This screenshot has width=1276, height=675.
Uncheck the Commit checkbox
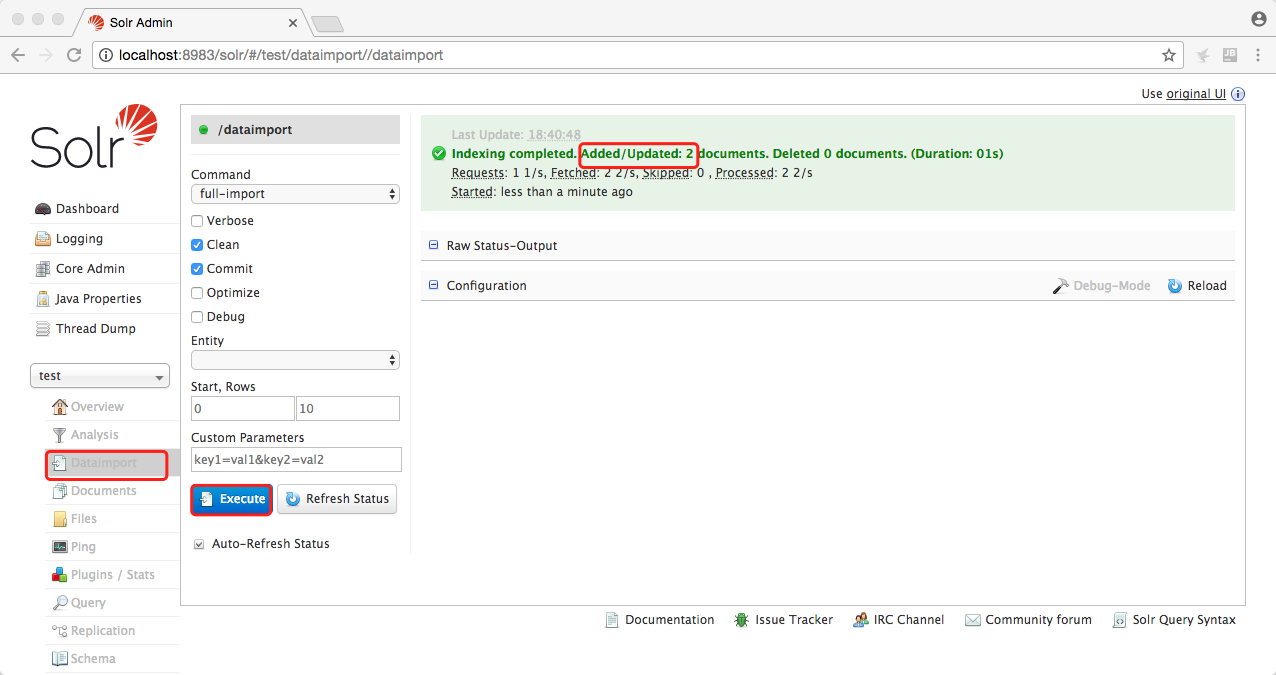tap(197, 269)
